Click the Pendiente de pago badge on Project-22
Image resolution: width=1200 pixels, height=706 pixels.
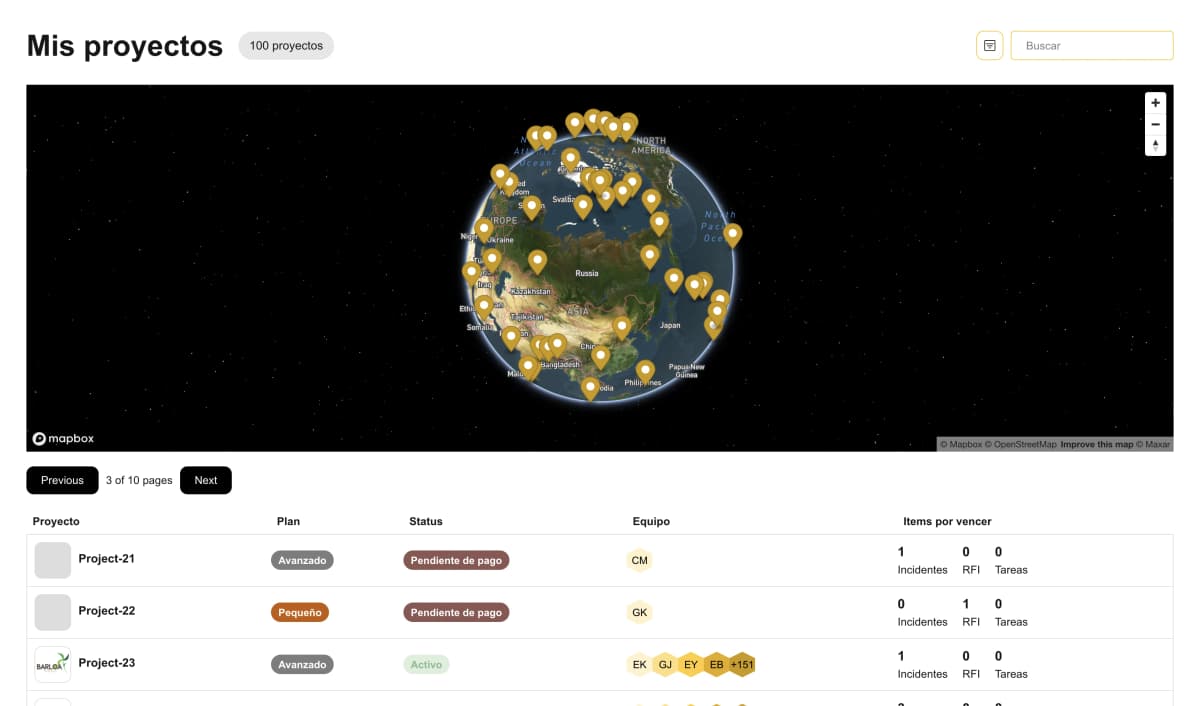[456, 612]
